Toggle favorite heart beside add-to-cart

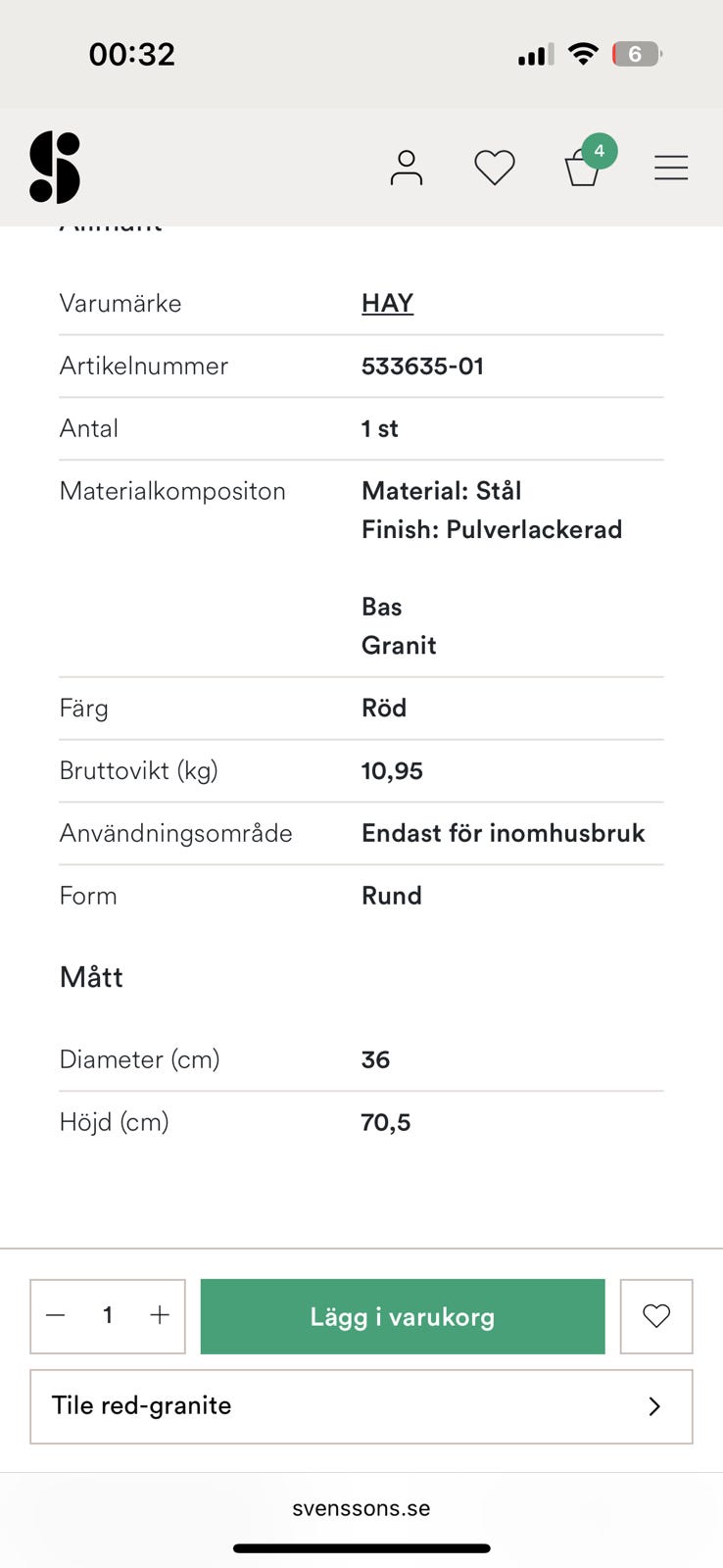(x=656, y=1315)
